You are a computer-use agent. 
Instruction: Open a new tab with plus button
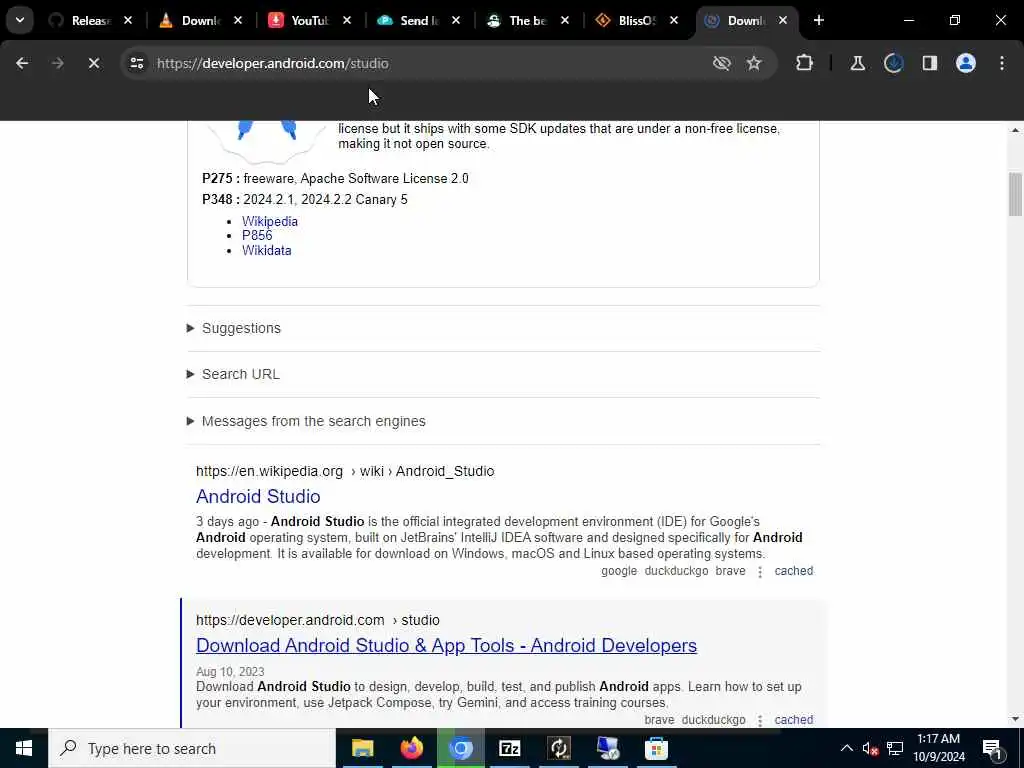818,20
